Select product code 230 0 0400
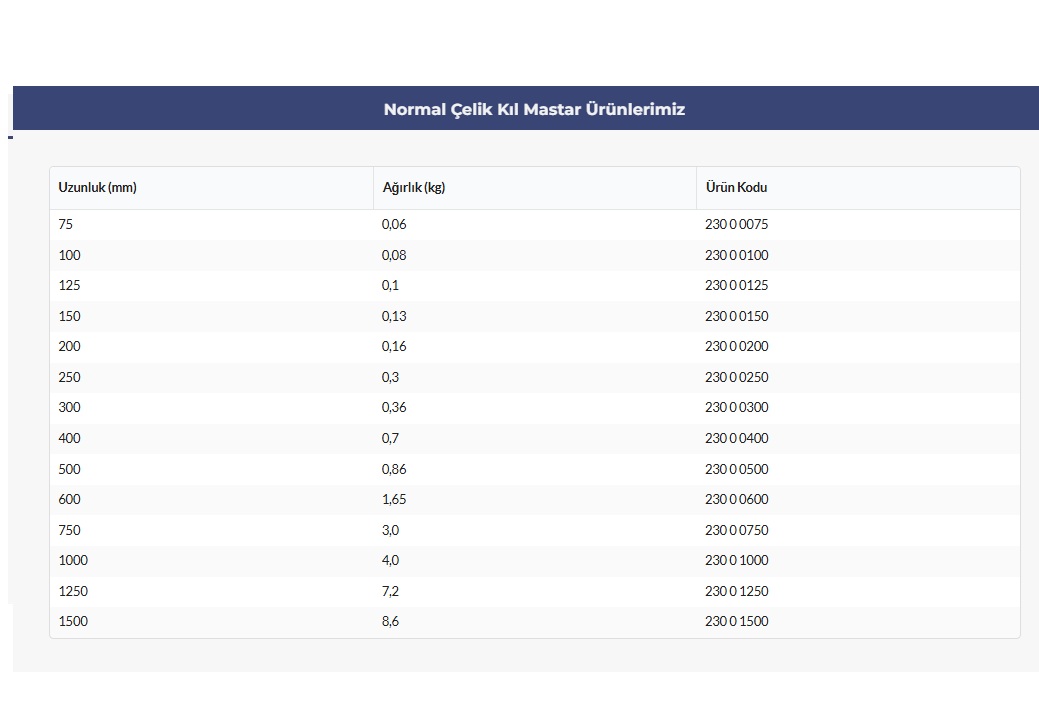 coord(736,438)
